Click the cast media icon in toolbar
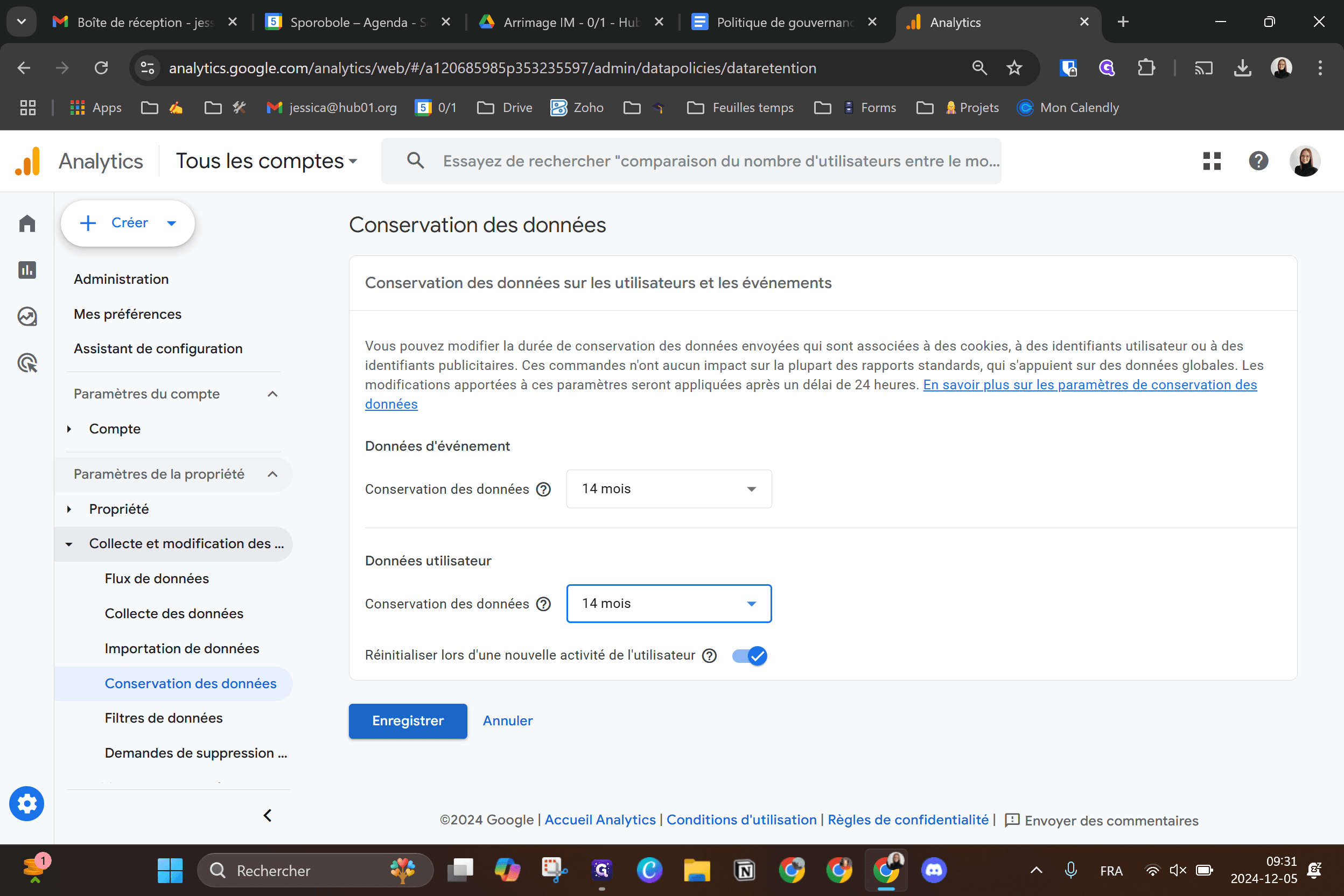Screen dimensions: 1344x896 point(1203,68)
